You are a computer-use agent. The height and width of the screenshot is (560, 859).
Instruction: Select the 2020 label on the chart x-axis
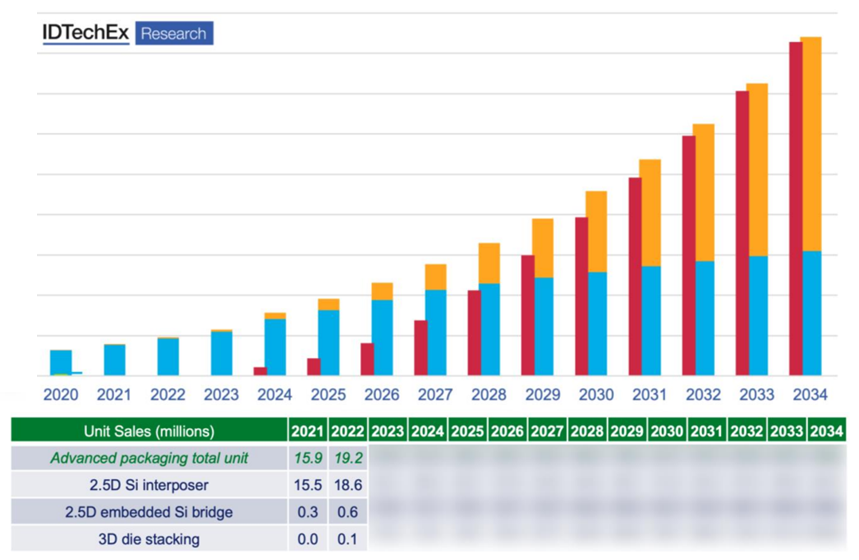point(60,395)
